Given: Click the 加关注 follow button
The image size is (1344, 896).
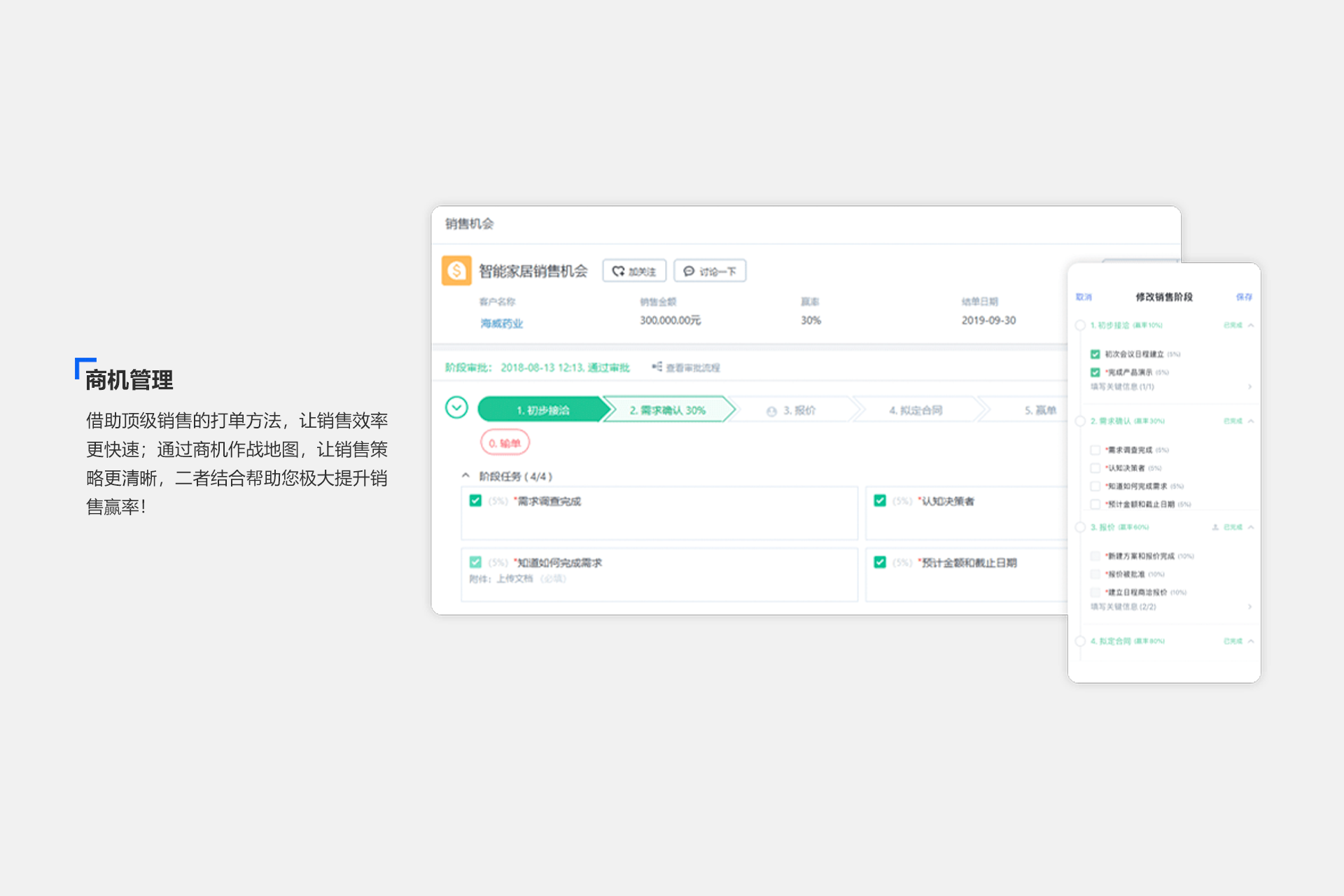Looking at the screenshot, I should click(x=634, y=271).
